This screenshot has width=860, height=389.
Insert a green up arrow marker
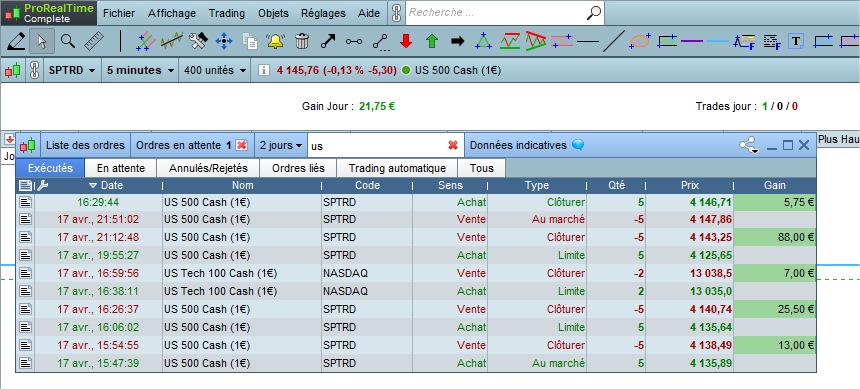pos(432,41)
